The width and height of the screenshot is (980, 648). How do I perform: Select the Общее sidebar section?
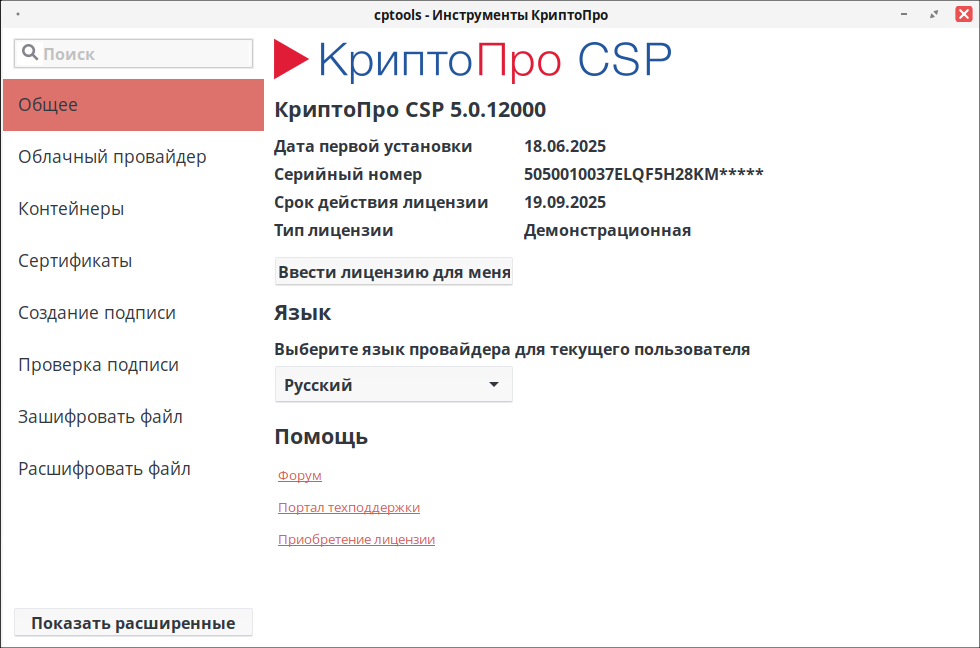(x=133, y=105)
